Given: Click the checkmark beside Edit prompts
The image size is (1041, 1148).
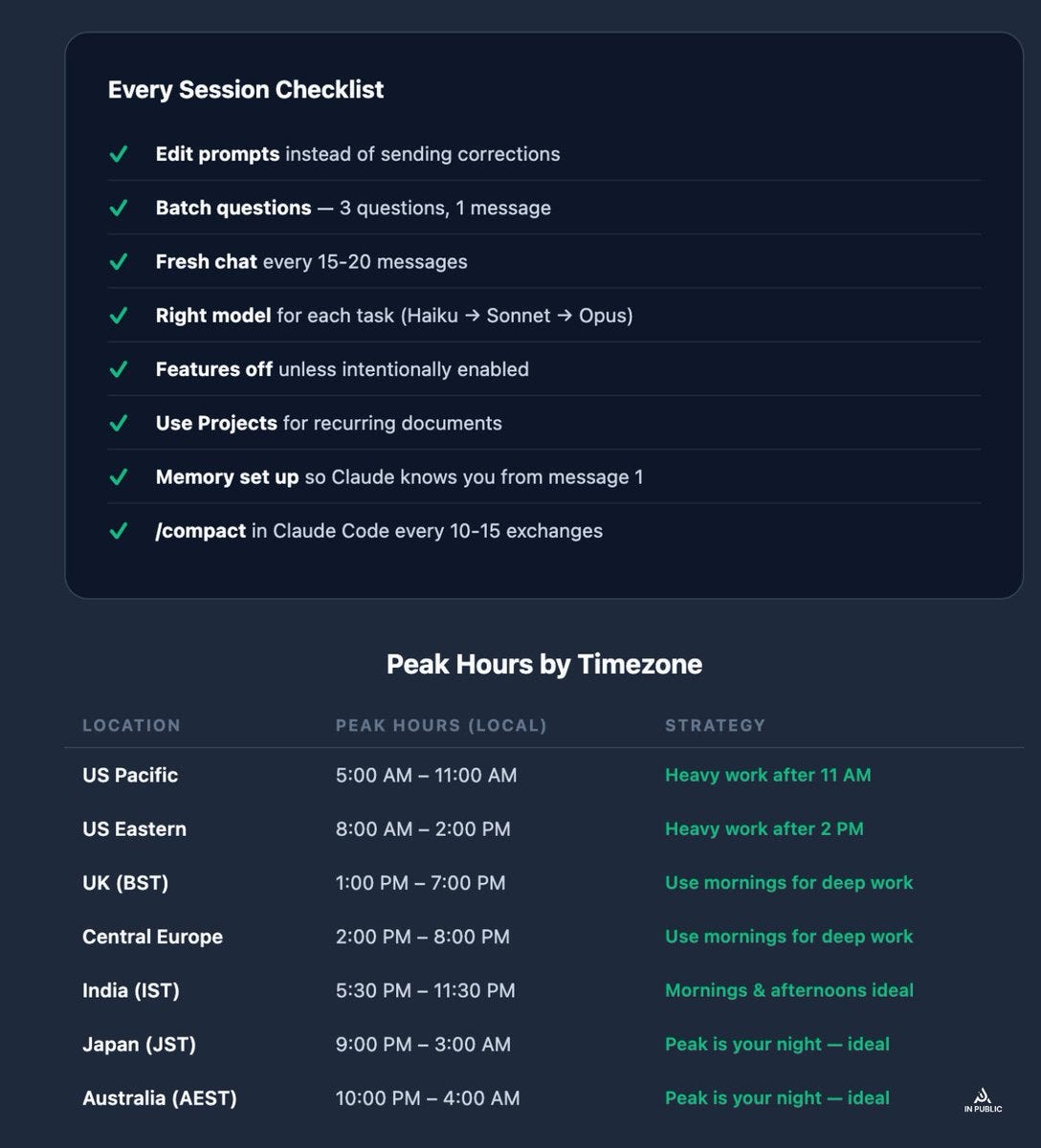Looking at the screenshot, I should coord(119,154).
